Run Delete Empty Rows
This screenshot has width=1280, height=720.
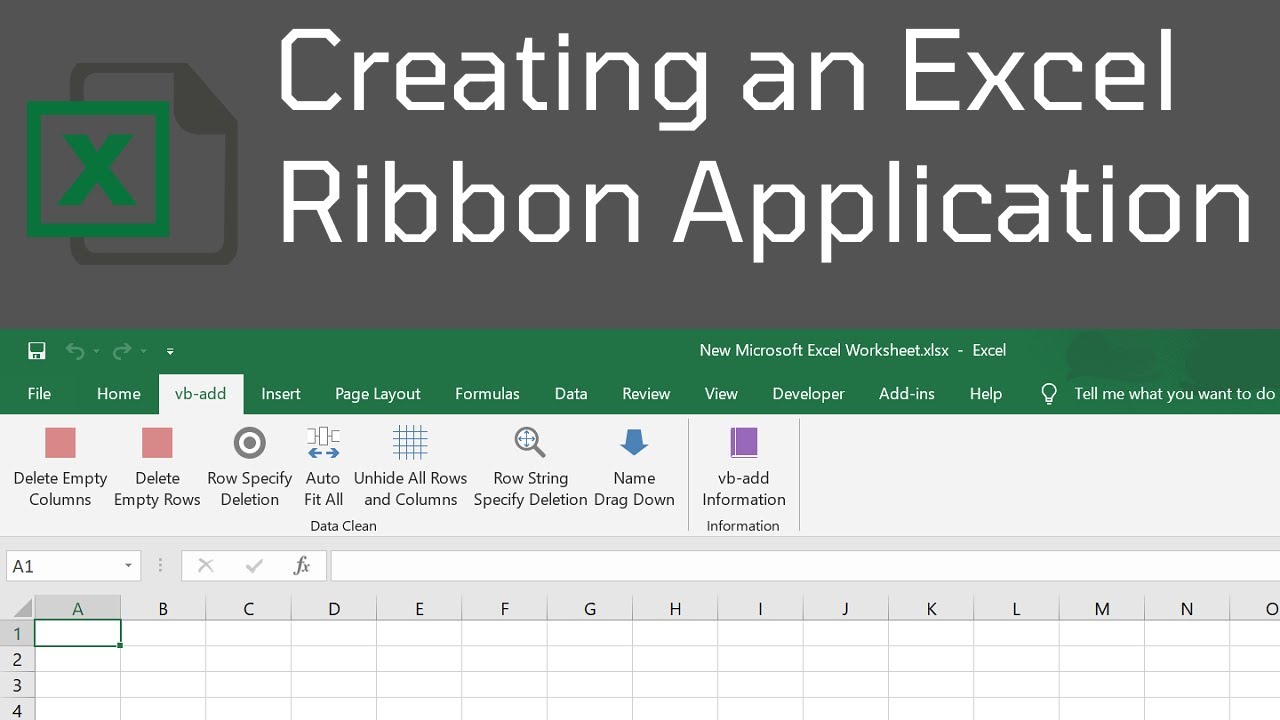point(157,468)
